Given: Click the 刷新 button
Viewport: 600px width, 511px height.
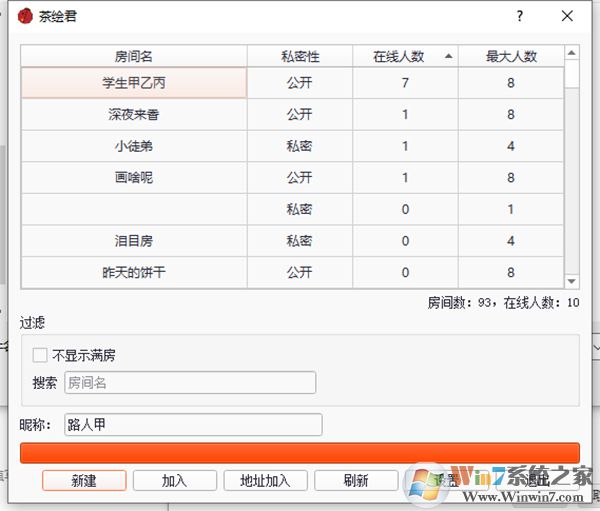Looking at the screenshot, I should (356, 481).
